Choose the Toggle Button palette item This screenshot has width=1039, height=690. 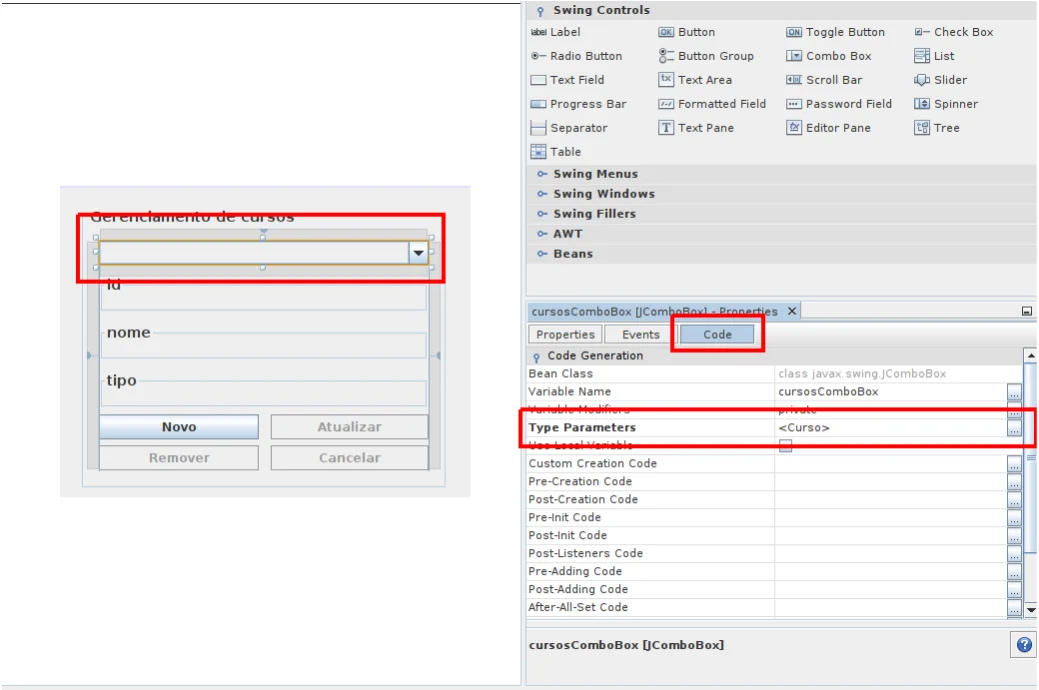click(x=835, y=32)
